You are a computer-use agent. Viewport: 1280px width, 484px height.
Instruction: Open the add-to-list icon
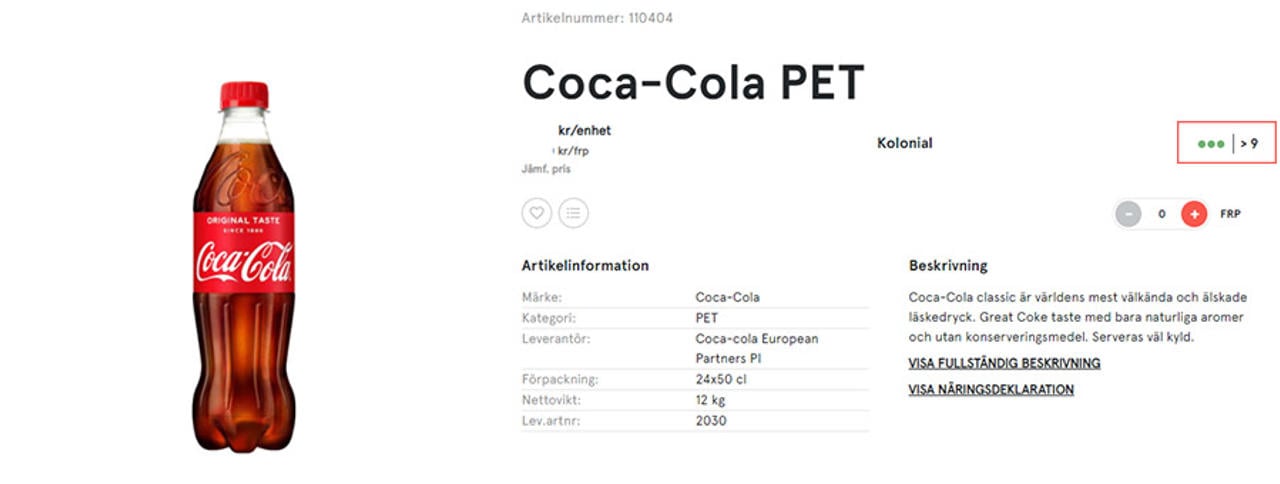pos(573,212)
